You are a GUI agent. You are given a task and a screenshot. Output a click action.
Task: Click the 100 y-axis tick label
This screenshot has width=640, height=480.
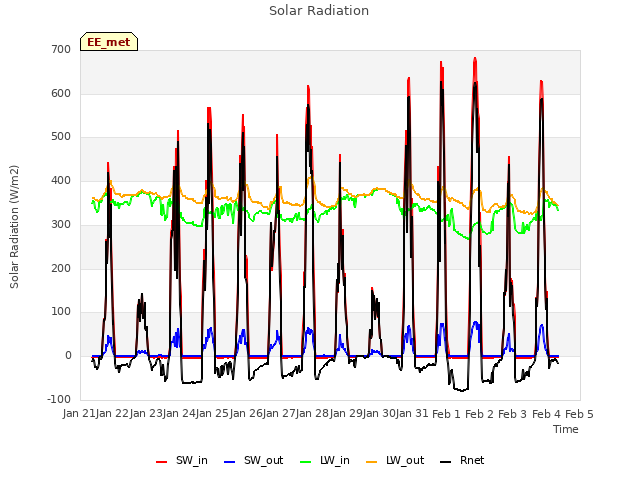[x=61, y=312]
